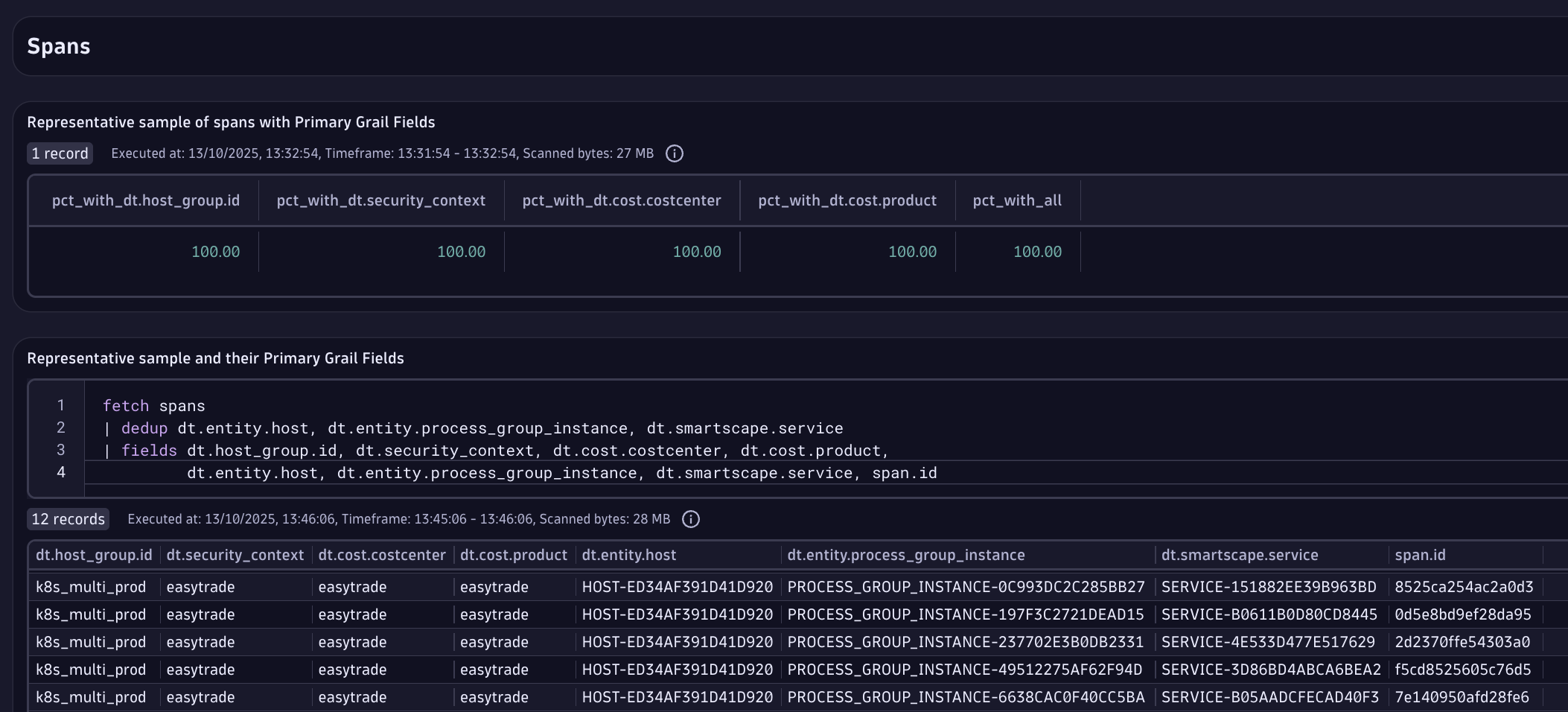Click info icon beside Scanned bytes: 28 MB
This screenshot has height=712, width=1568.
pyautogui.click(x=690, y=519)
